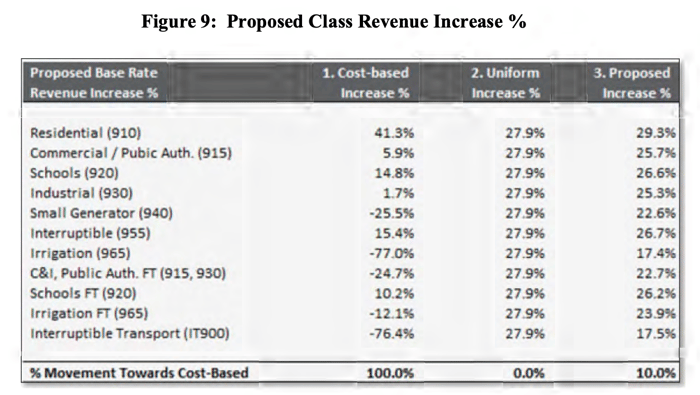The width and height of the screenshot is (700, 395).
Task: Click the 0.0% movement value
Action: (x=529, y=373)
